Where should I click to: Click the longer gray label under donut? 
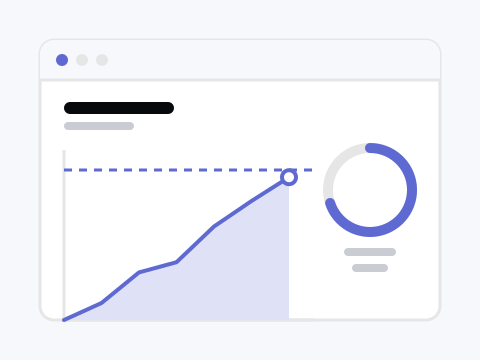[370, 252]
